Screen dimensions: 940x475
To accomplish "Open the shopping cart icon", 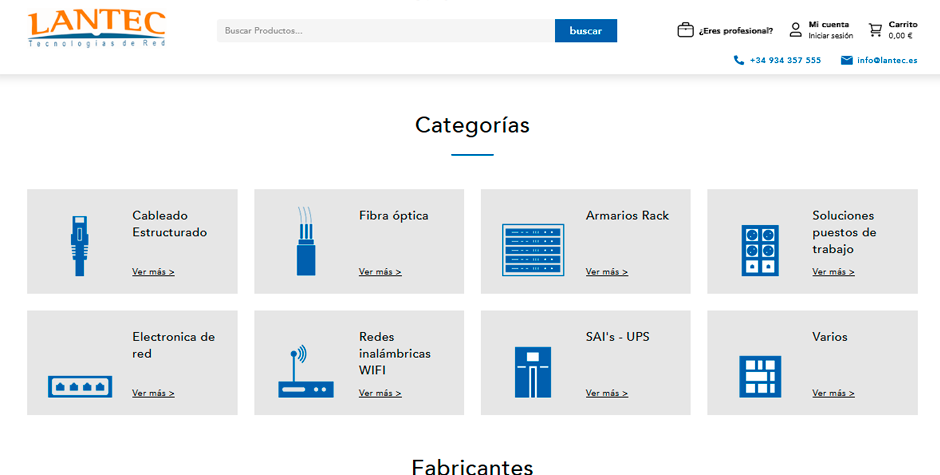I will [x=875, y=30].
